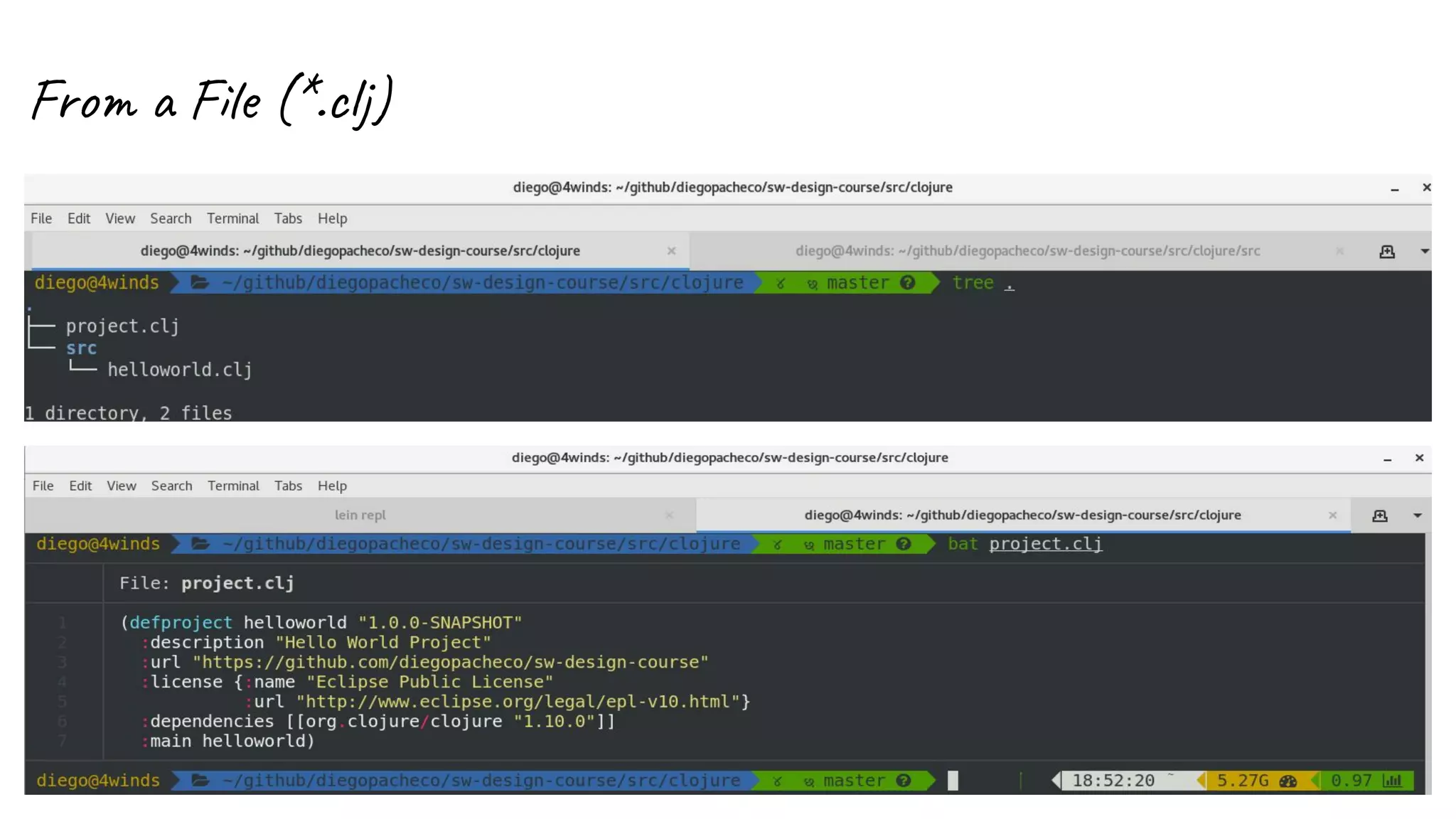Close the clojure/src tab in top window
Image resolution: width=1456 pixels, height=819 pixels.
[x=1339, y=251]
